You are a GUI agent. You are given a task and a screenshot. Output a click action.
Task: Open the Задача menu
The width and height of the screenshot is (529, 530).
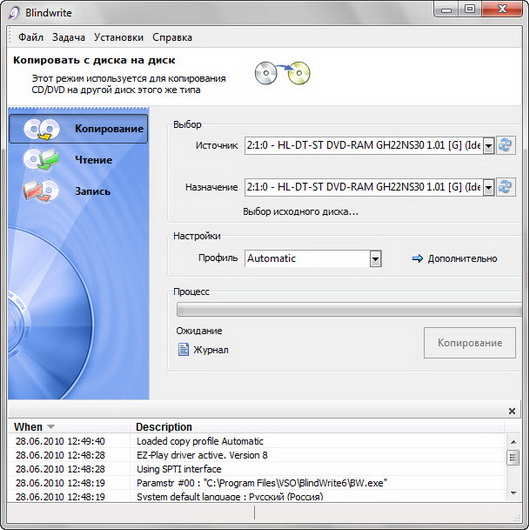pos(69,37)
